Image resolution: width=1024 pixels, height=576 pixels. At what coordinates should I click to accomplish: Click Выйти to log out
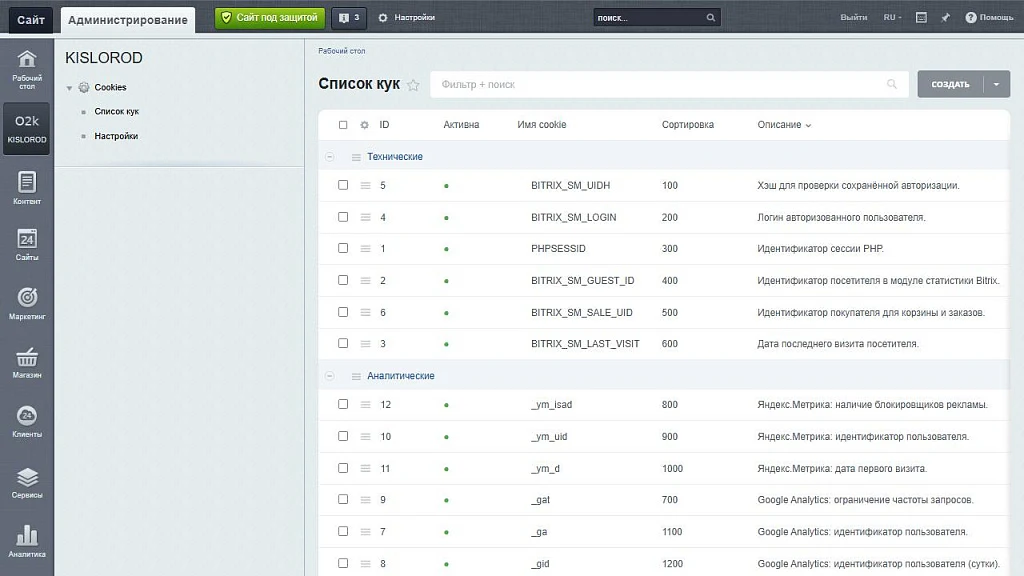pos(854,18)
